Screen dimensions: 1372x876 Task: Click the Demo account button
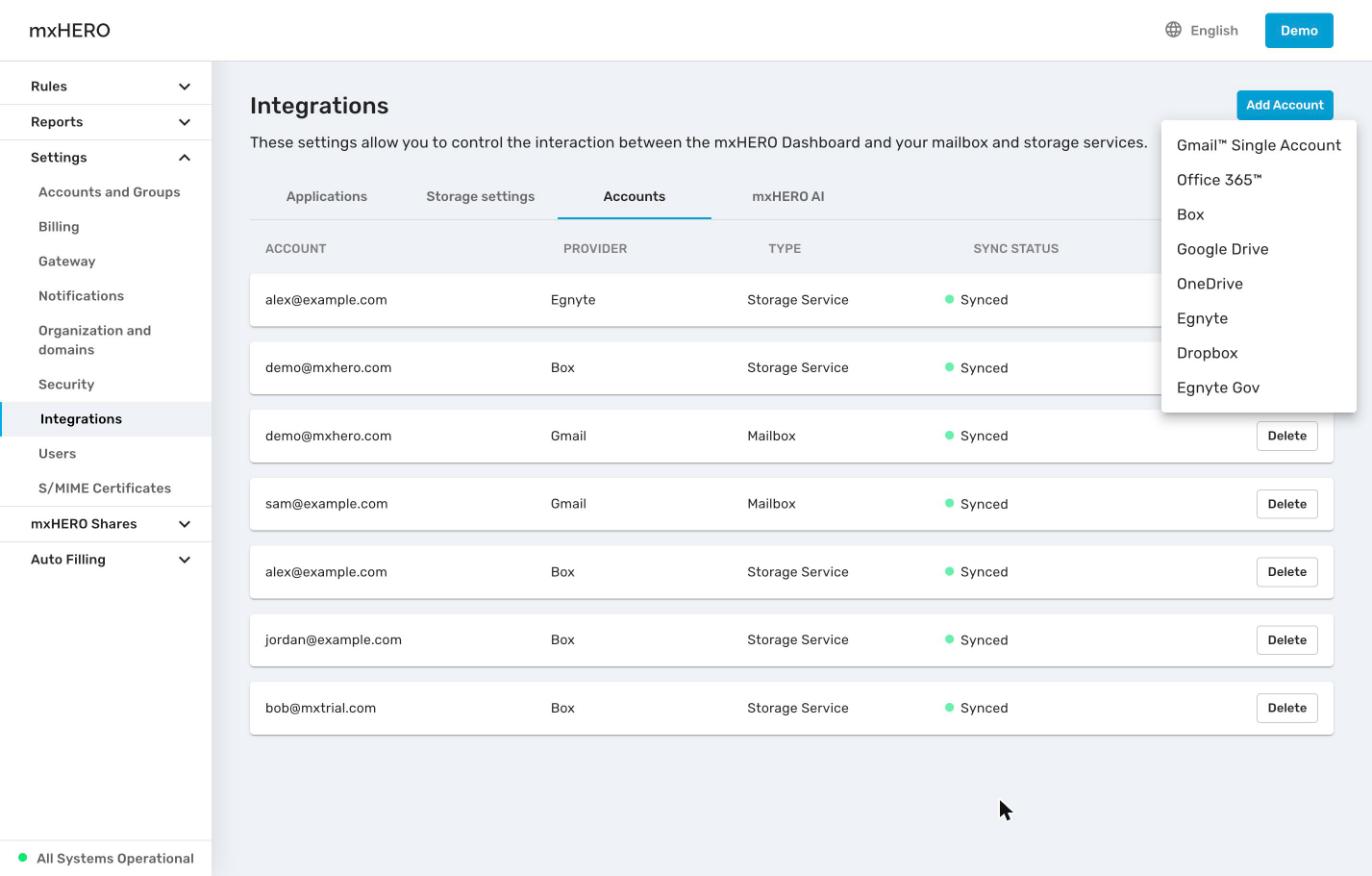pos(1299,30)
